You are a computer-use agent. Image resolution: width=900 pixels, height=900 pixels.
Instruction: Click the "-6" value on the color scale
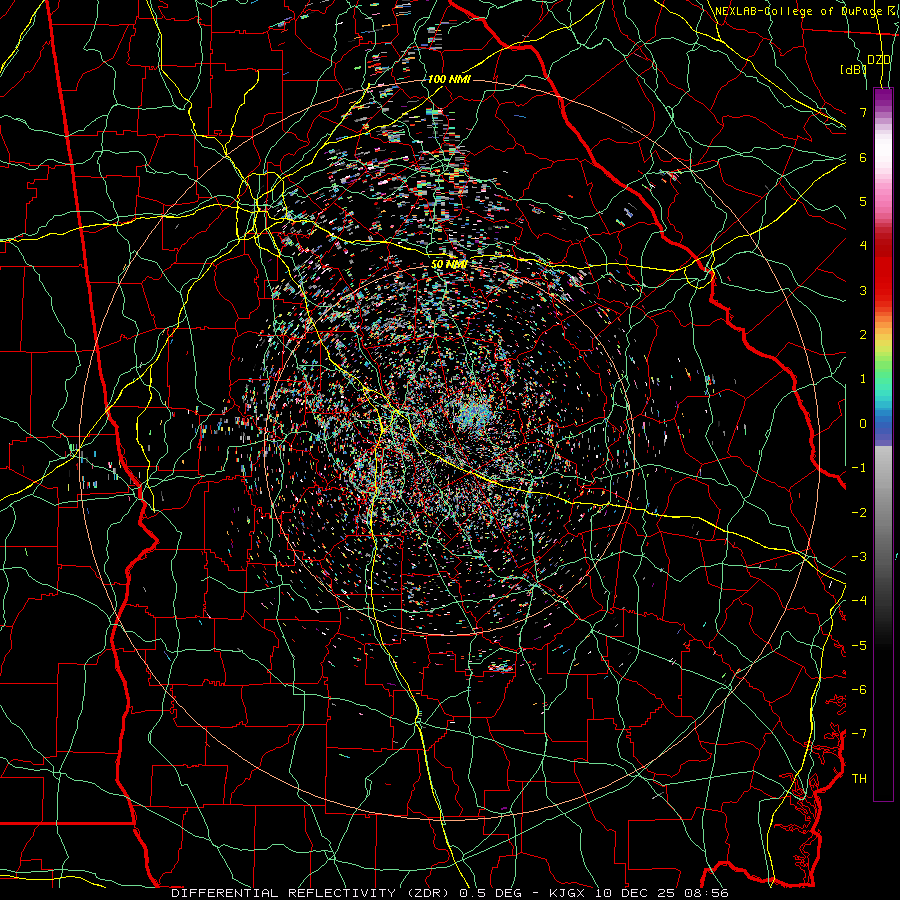(x=859, y=690)
